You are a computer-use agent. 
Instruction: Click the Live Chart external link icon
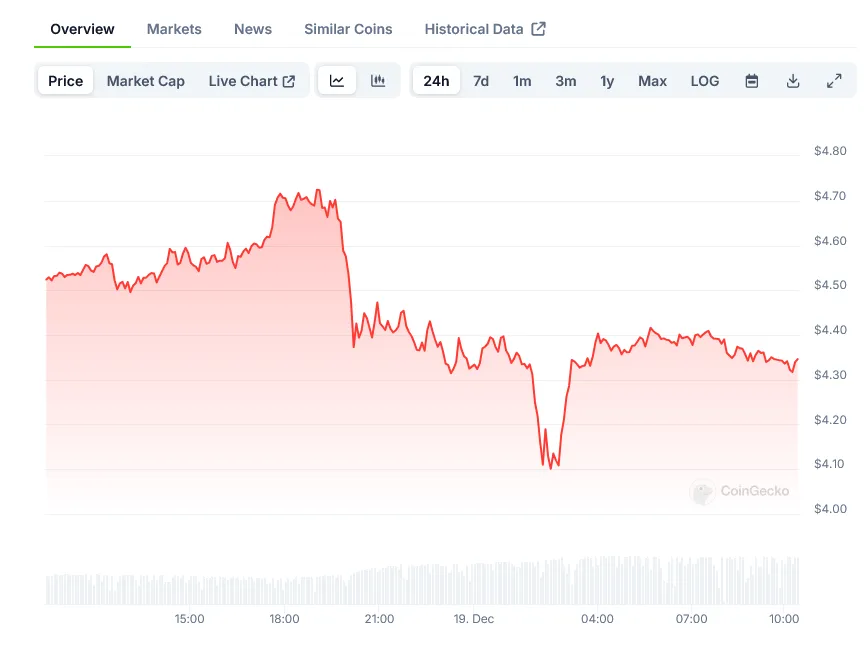(x=290, y=80)
